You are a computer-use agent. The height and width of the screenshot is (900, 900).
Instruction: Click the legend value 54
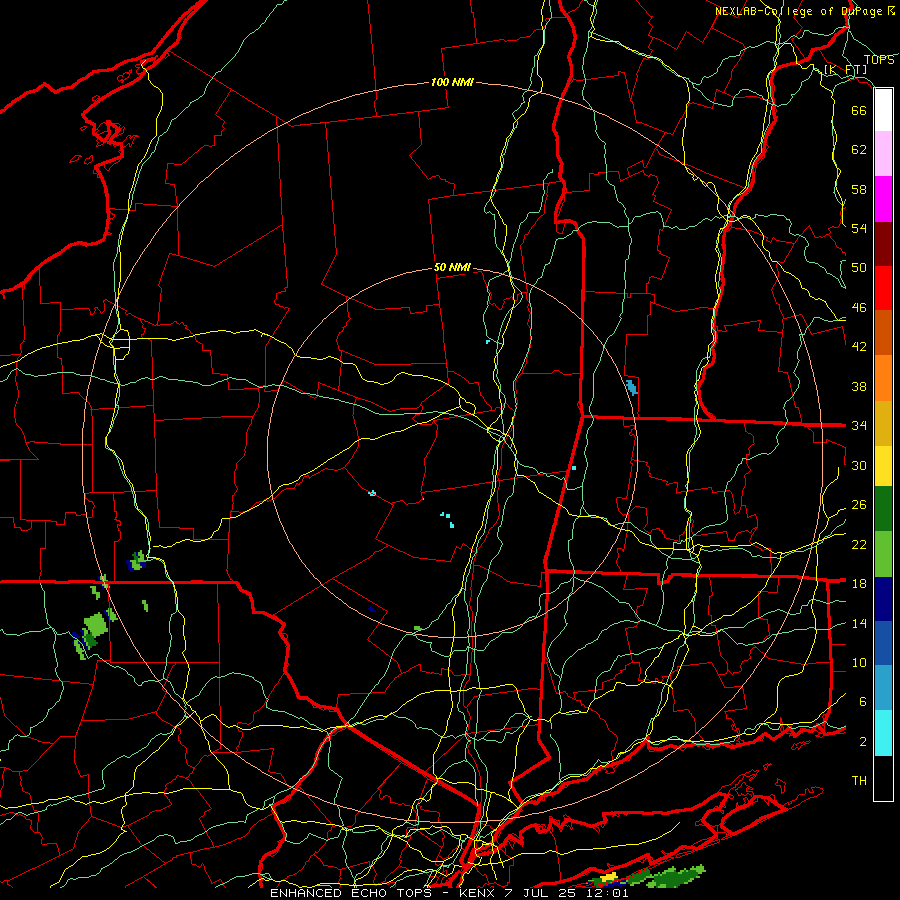point(859,228)
